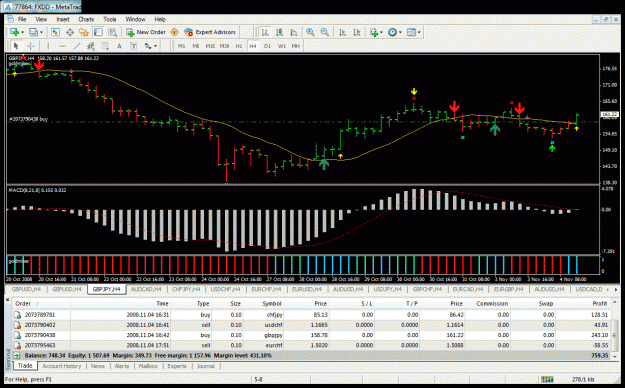The width and height of the screenshot is (625, 388).
Task: Open the Profiles toolbar icon
Action: pos(33,32)
